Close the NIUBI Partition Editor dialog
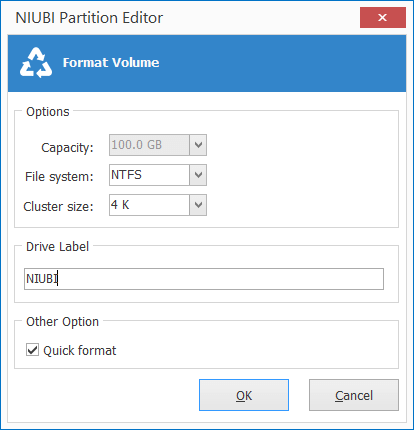 tap(383, 18)
